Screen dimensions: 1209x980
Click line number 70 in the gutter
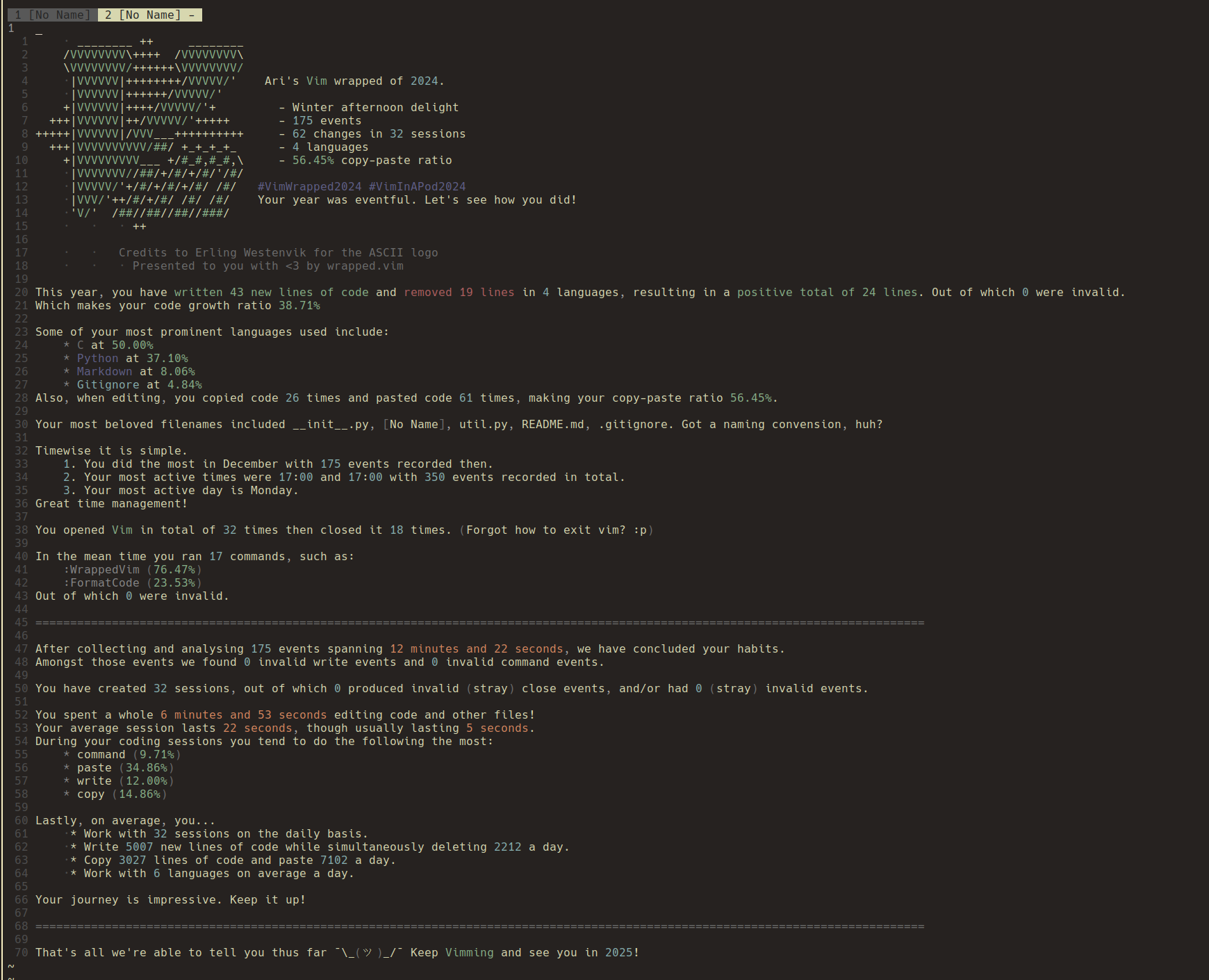click(x=21, y=952)
